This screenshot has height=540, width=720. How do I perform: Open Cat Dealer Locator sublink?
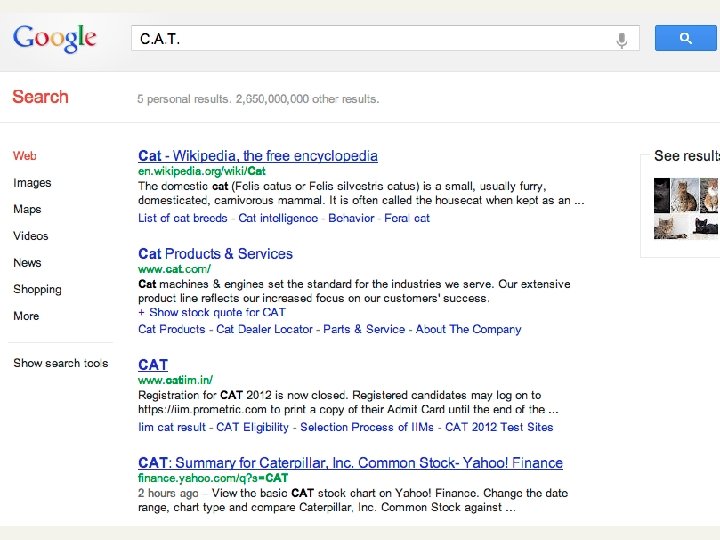tap(264, 329)
